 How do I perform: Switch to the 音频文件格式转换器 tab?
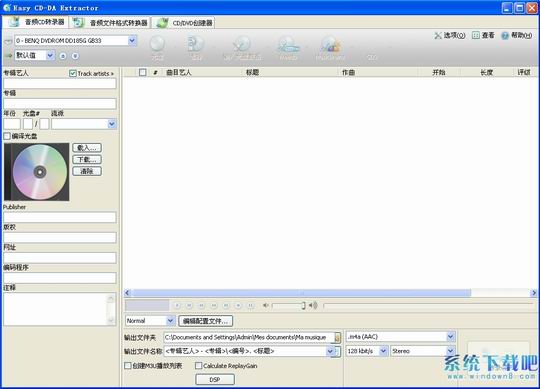(x=111, y=23)
